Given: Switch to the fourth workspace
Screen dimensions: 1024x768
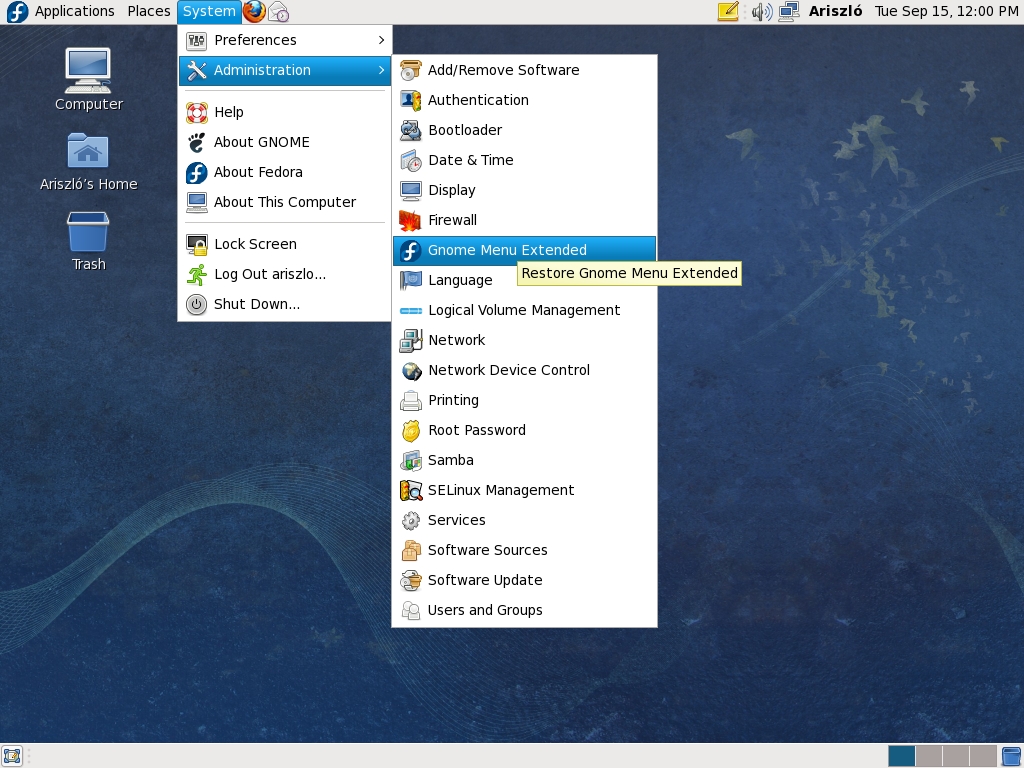Looking at the screenshot, I should 982,756.
